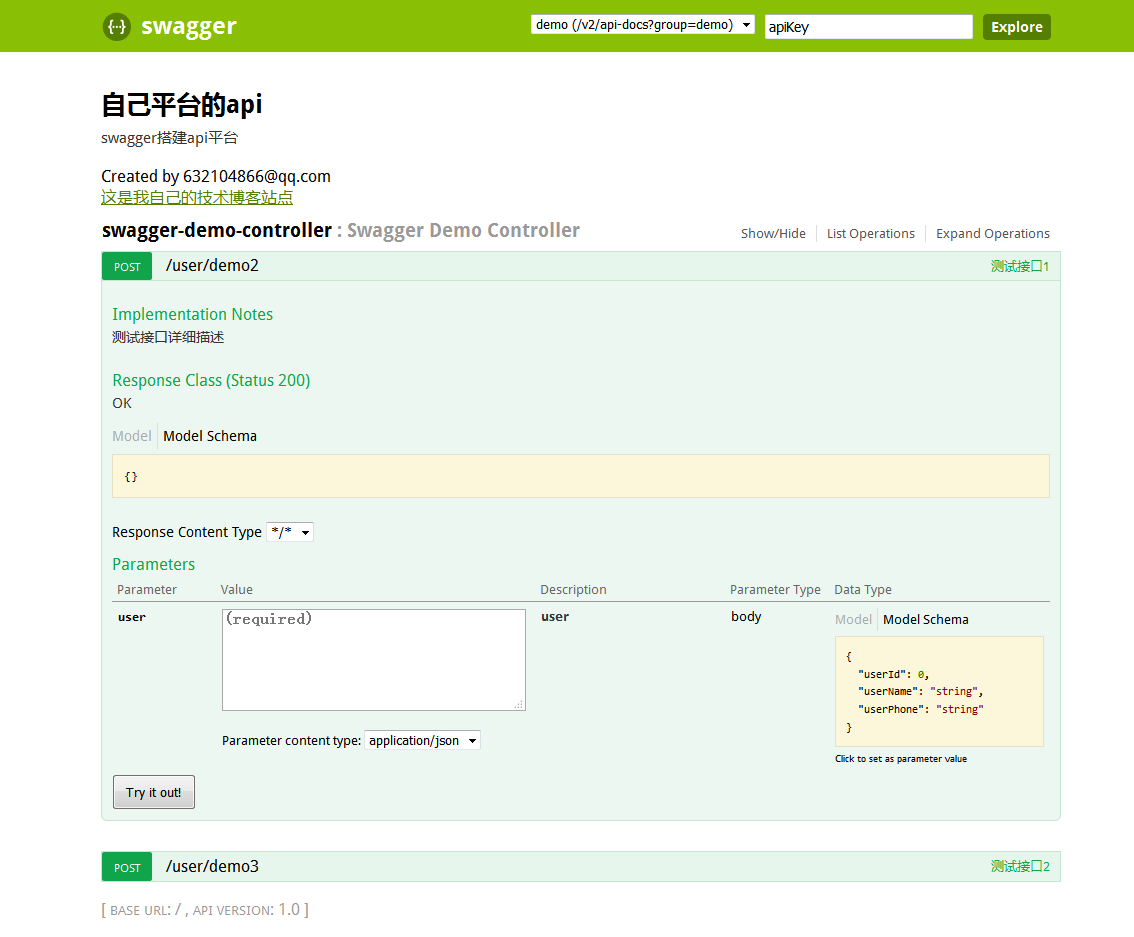This screenshot has height=937, width=1134.
Task: Click 'swagger搭建api平台' description text
Action: [169, 138]
